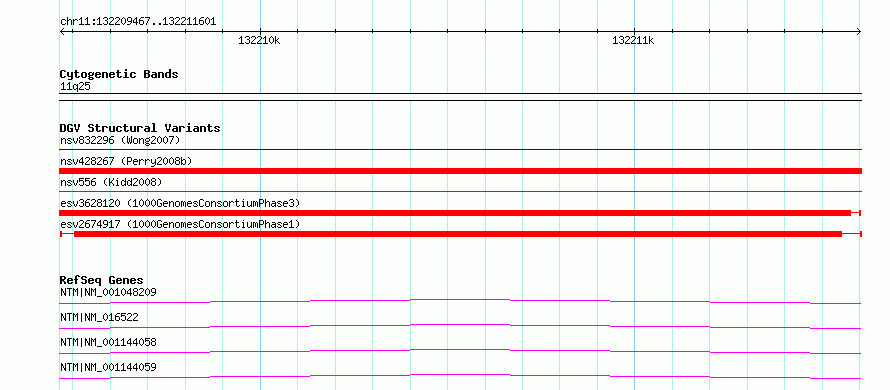Open variant nsv428267 (Perry2008b) label

coord(126,161)
